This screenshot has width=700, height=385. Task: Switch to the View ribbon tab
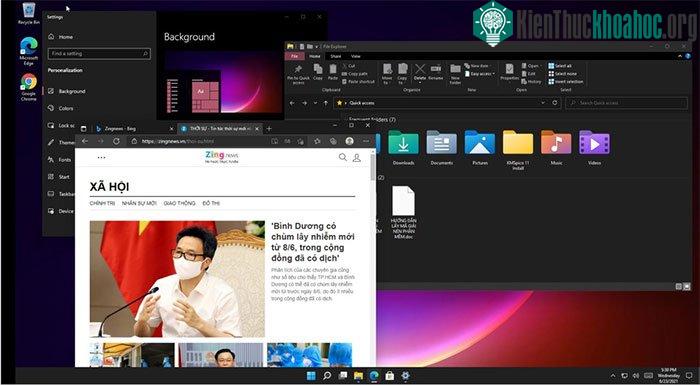click(355, 56)
